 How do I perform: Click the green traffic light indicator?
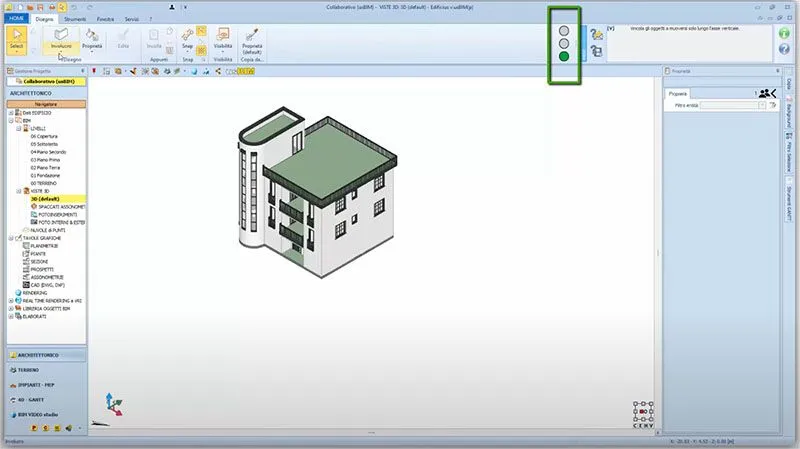pyautogui.click(x=564, y=57)
